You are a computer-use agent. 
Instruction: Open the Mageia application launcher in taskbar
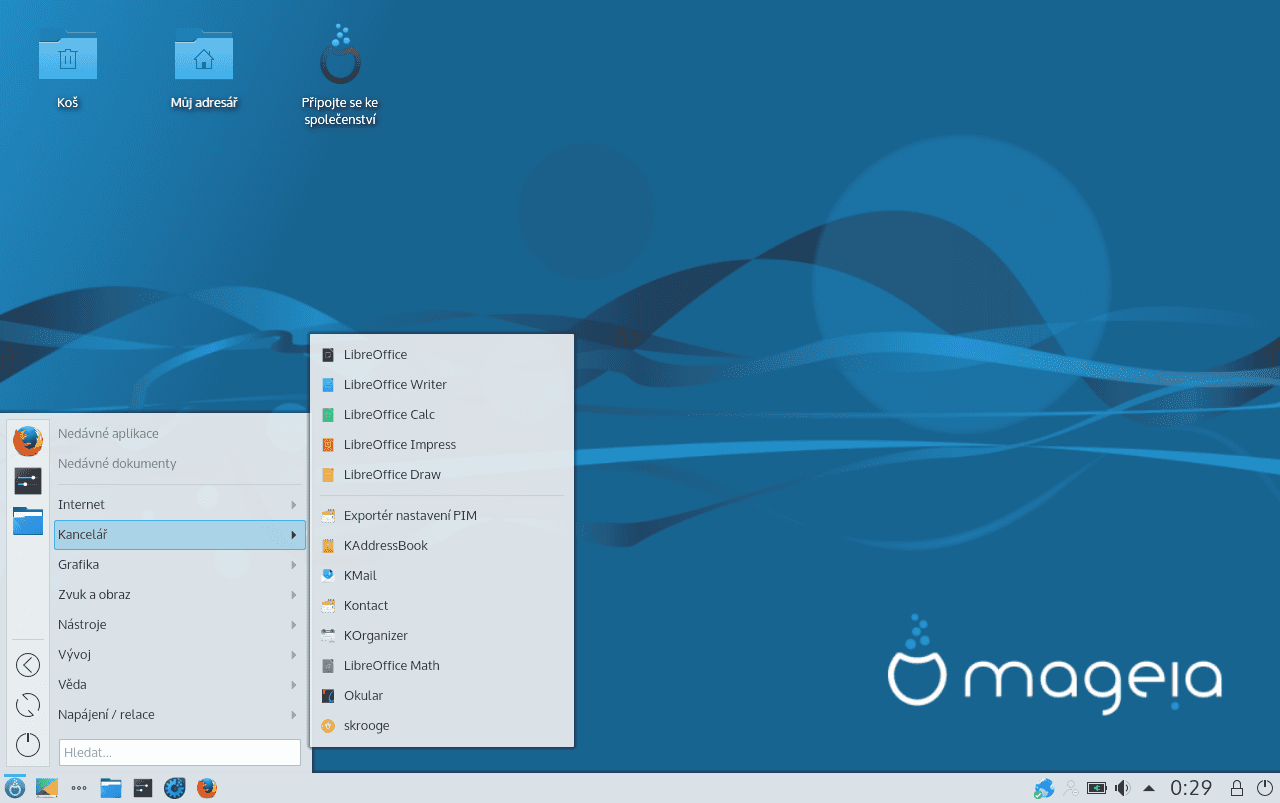(13, 788)
